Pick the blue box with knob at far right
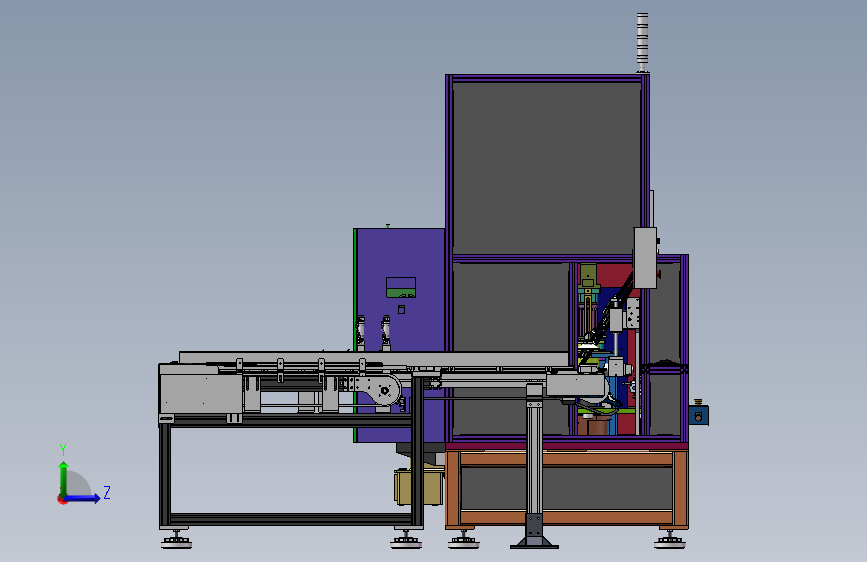The image size is (867, 562). coord(698,415)
